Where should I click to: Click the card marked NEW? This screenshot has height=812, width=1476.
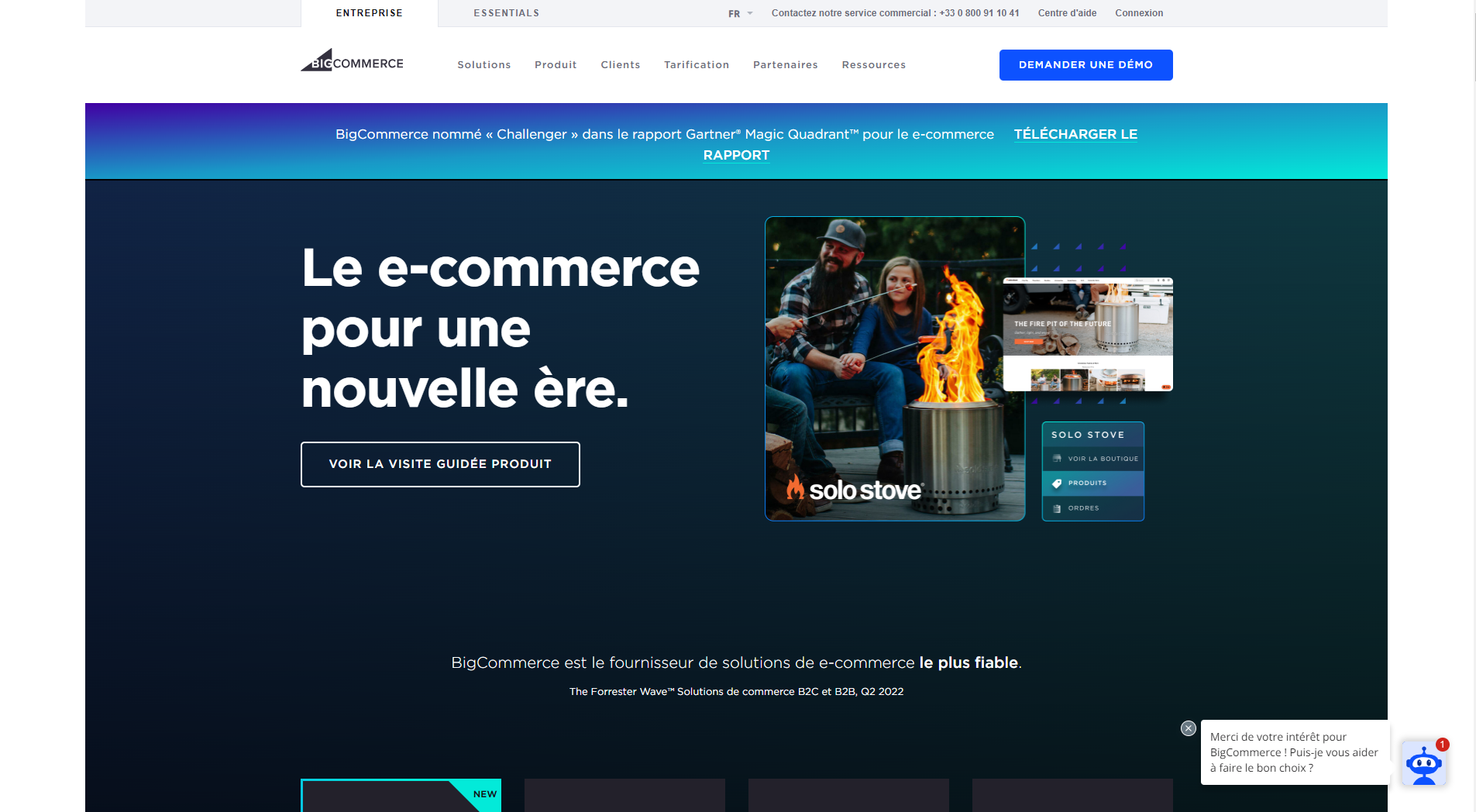[x=401, y=796]
